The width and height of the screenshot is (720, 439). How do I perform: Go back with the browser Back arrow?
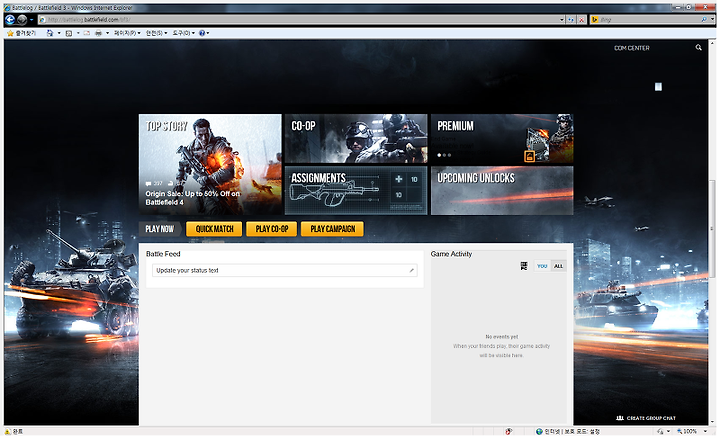[10, 20]
